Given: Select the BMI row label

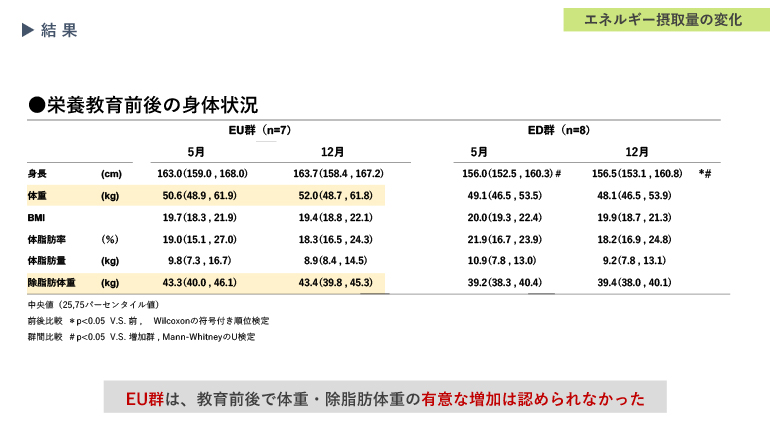Looking at the screenshot, I should click(x=37, y=218).
